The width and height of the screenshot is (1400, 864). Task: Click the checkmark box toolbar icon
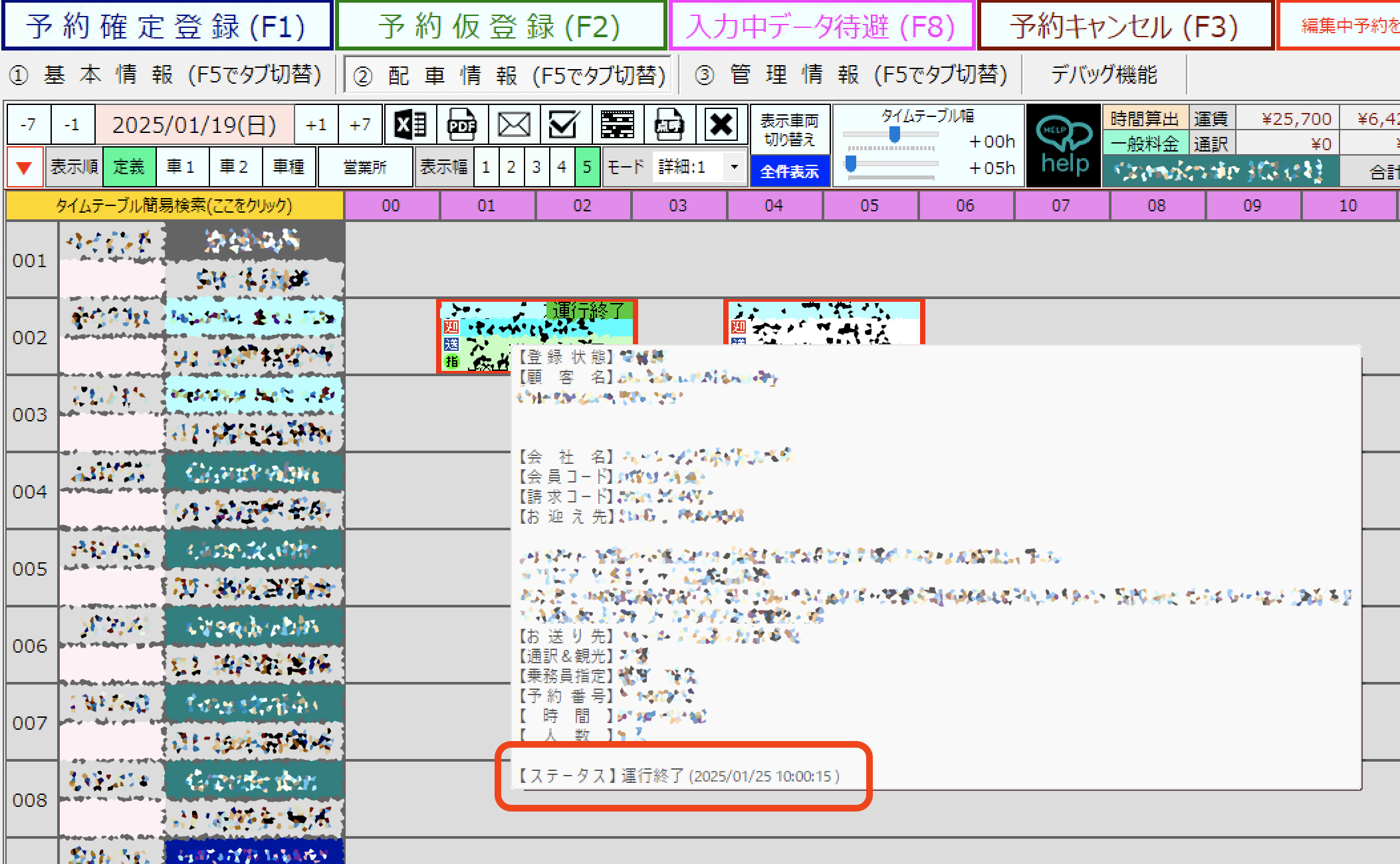563,124
